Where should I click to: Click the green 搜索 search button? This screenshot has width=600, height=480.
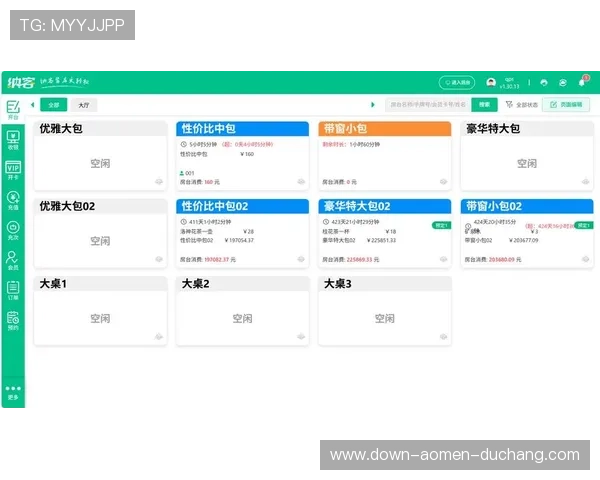484,104
